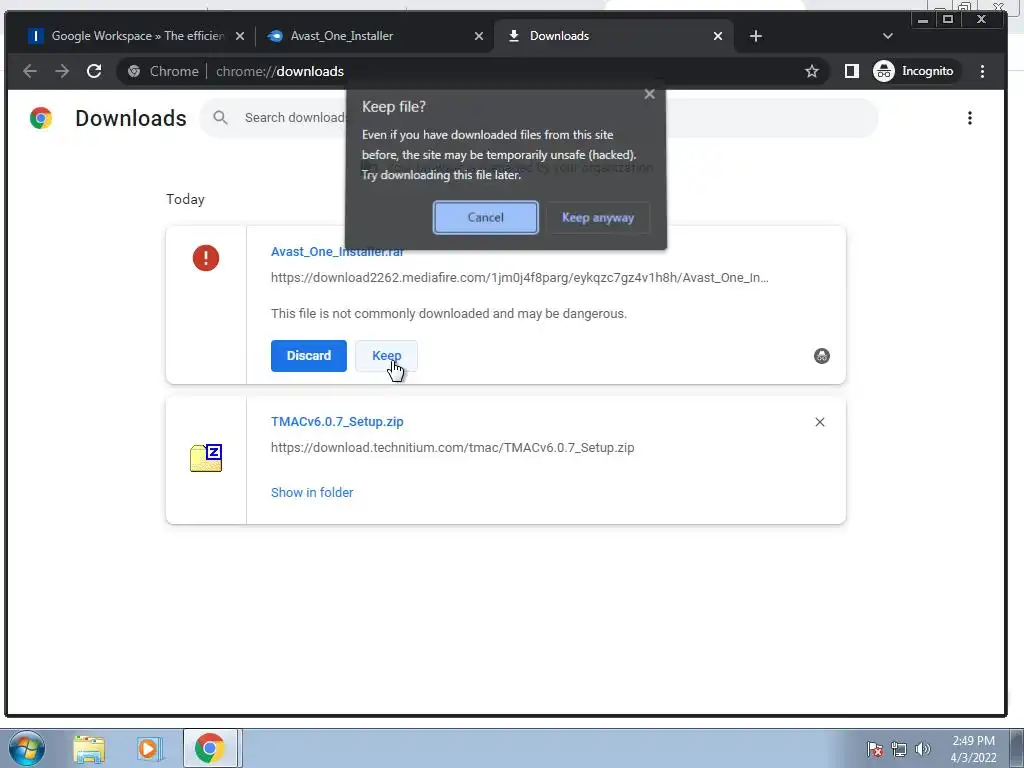Click the Chrome site info chip
1024x768 pixels.
pyautogui.click(x=163, y=71)
